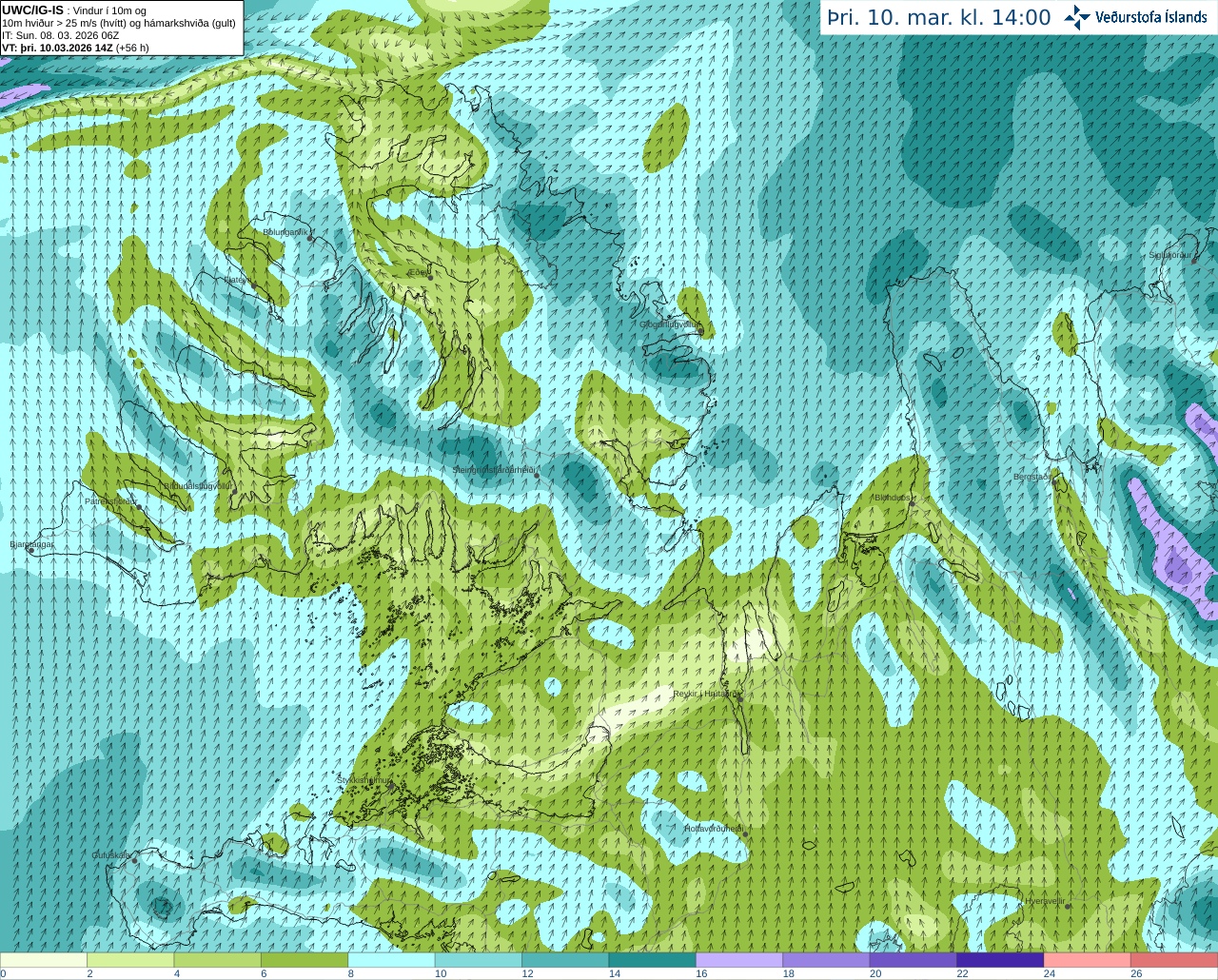The width and height of the screenshot is (1218, 980).
Task: Click the Hveravellir place label
Action: point(1044,901)
